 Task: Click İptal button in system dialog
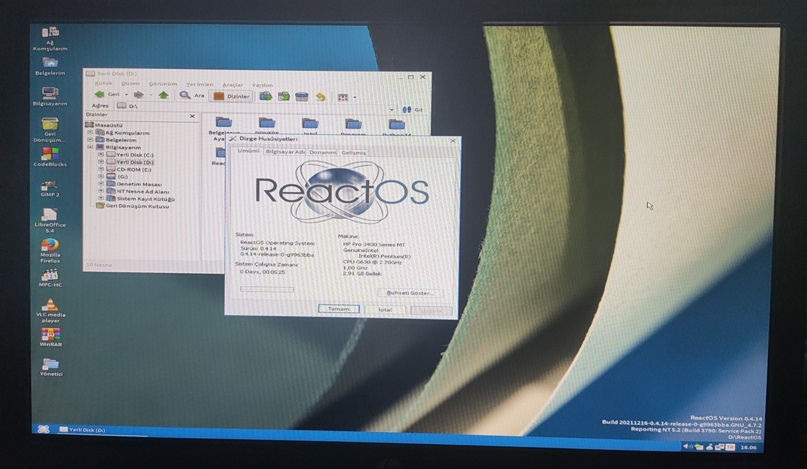385,310
